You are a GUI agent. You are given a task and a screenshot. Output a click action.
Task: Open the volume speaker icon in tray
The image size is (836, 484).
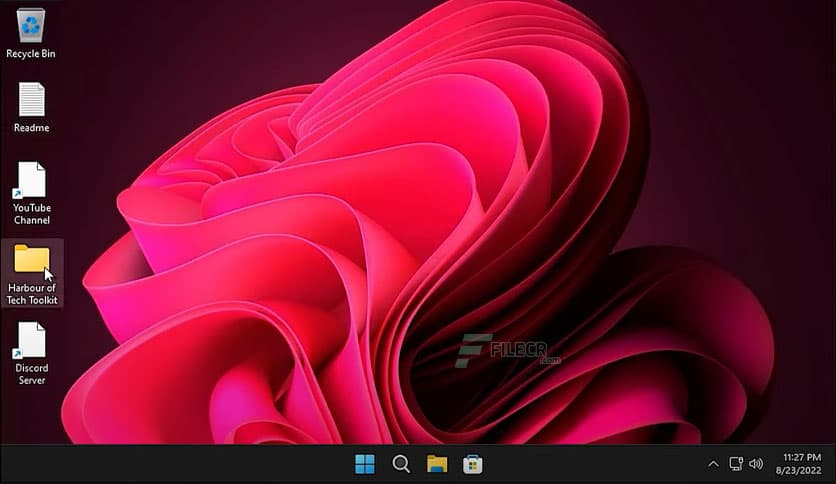click(756, 464)
